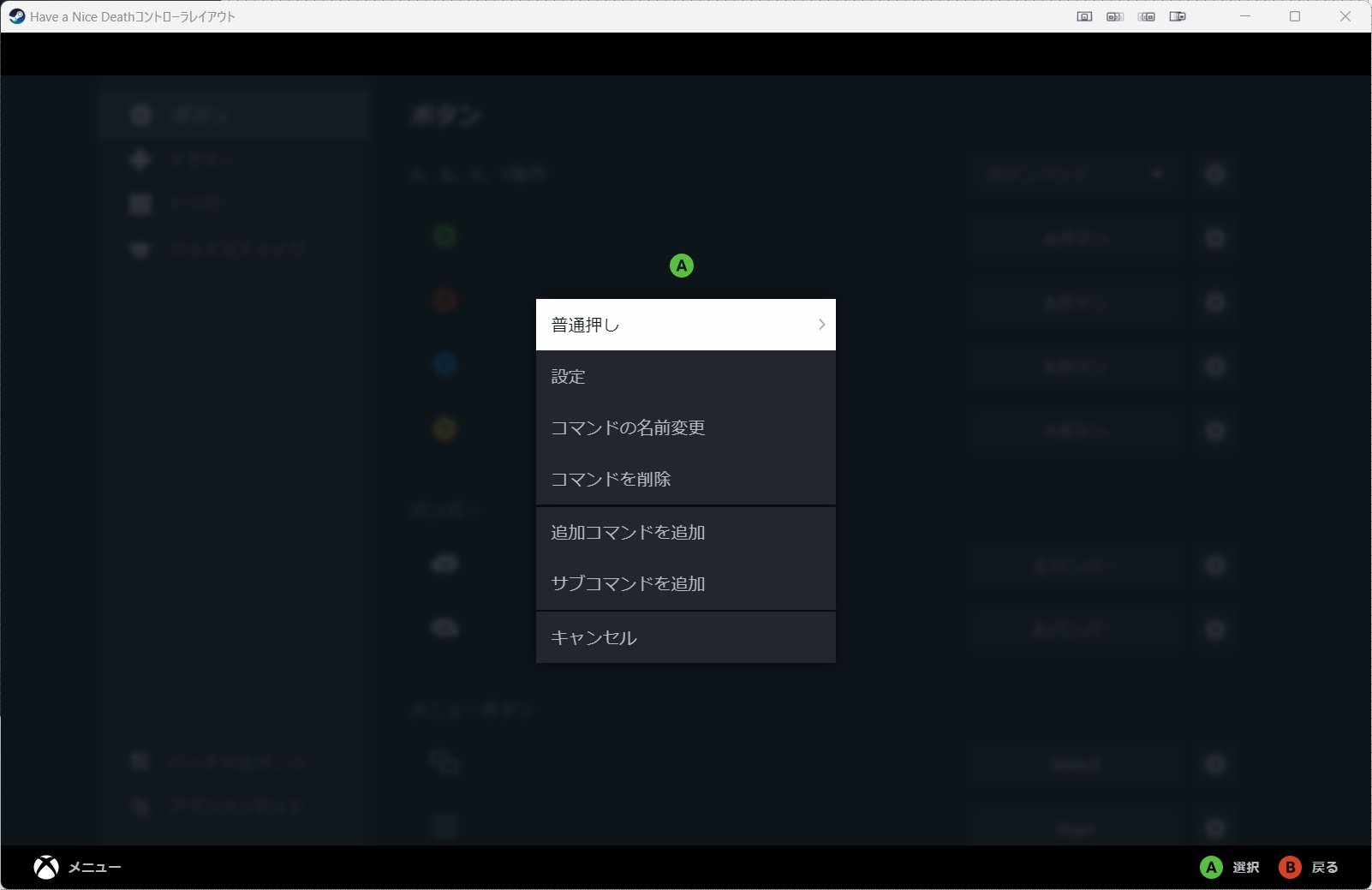Open 設定 from the command menu
The image size is (1372, 890).
click(685, 376)
